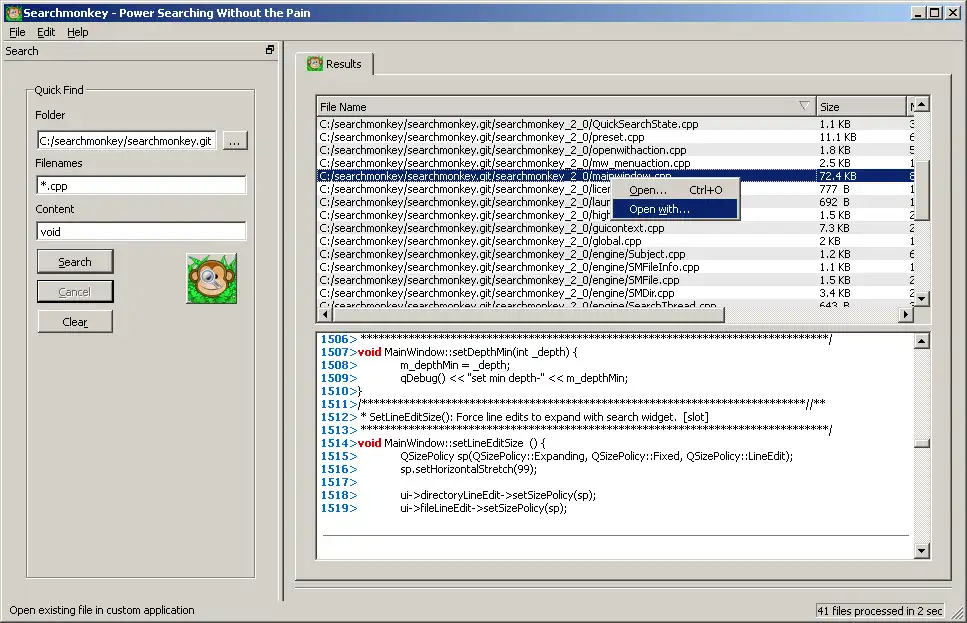The height and width of the screenshot is (623, 967).
Task: Select the openwithaction.cpp result row
Action: (615, 150)
